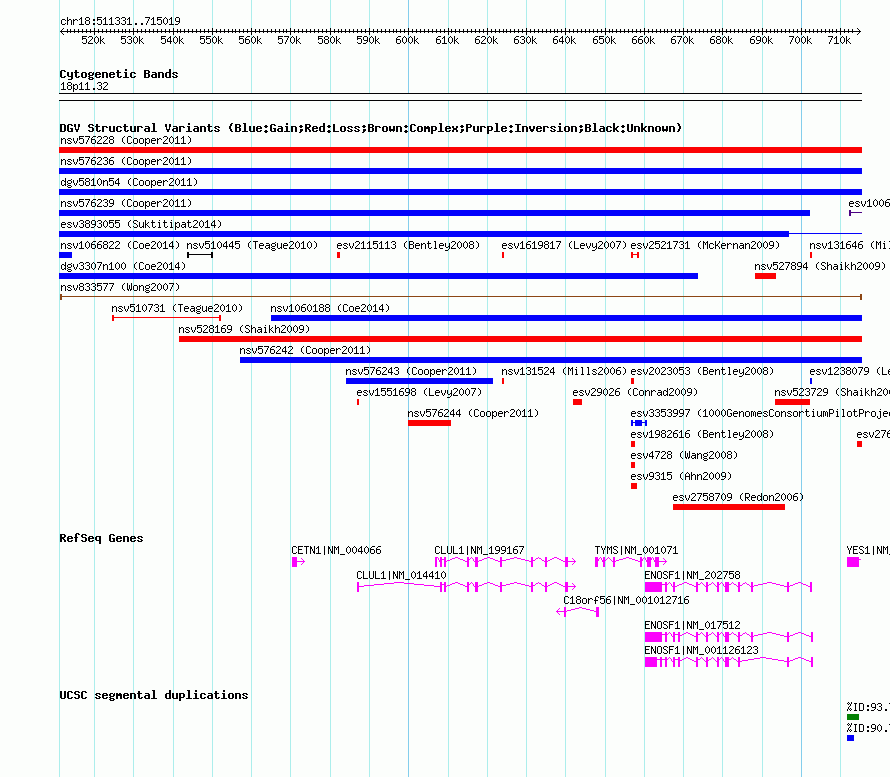Click the red esv29026 (Conrad2009) block
The image size is (890, 777).
[x=577, y=402]
